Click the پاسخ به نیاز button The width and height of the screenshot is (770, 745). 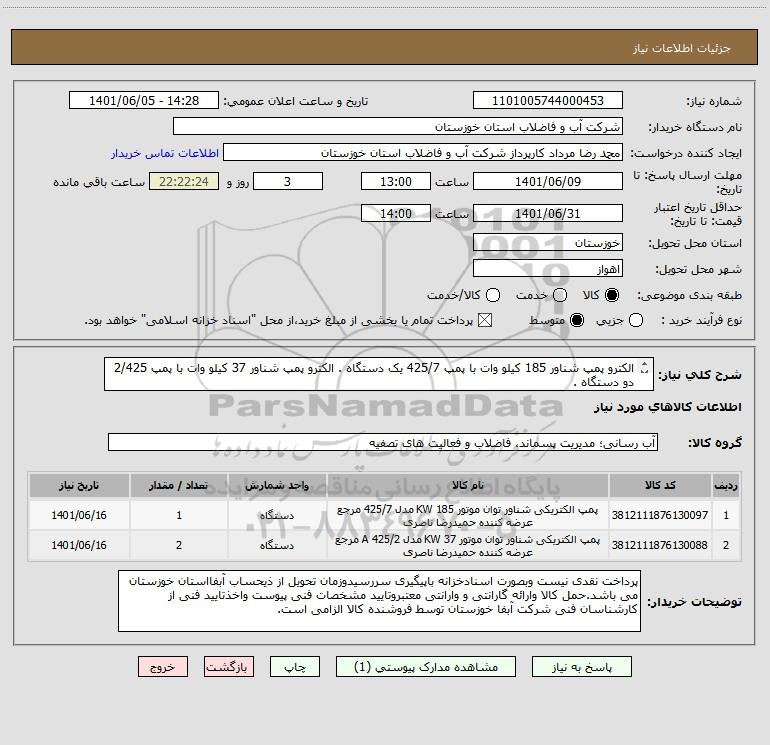[x=581, y=667]
